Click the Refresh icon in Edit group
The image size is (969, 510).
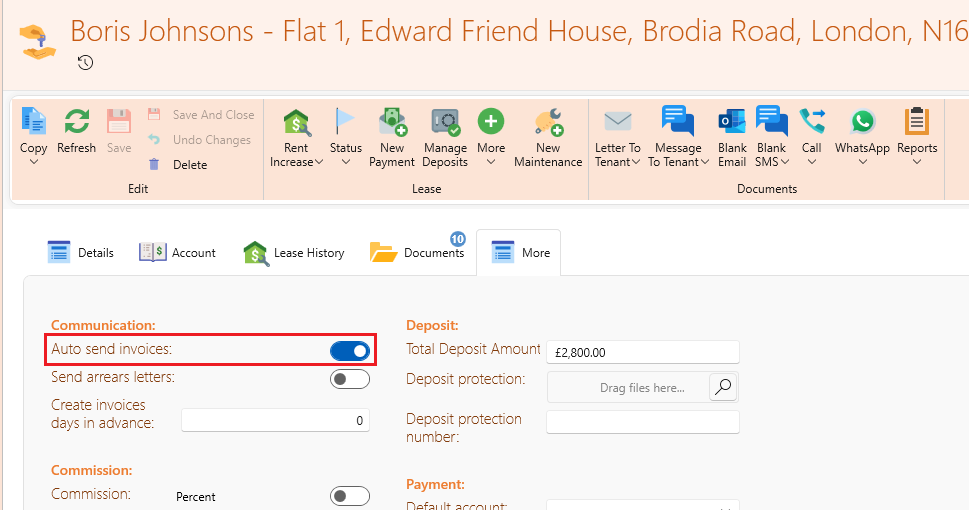pyautogui.click(x=77, y=122)
